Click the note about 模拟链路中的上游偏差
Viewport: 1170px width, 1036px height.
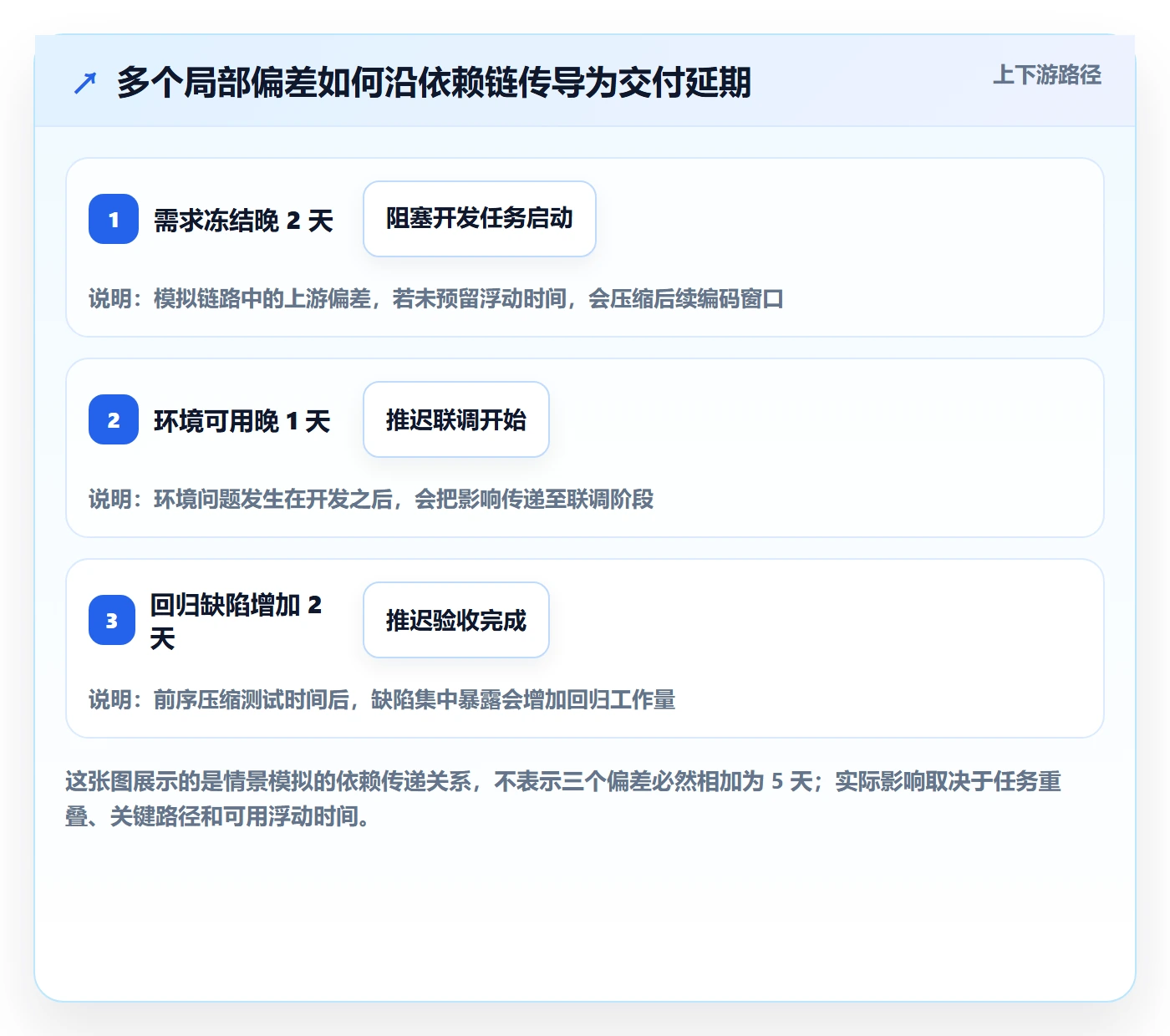[436, 298]
